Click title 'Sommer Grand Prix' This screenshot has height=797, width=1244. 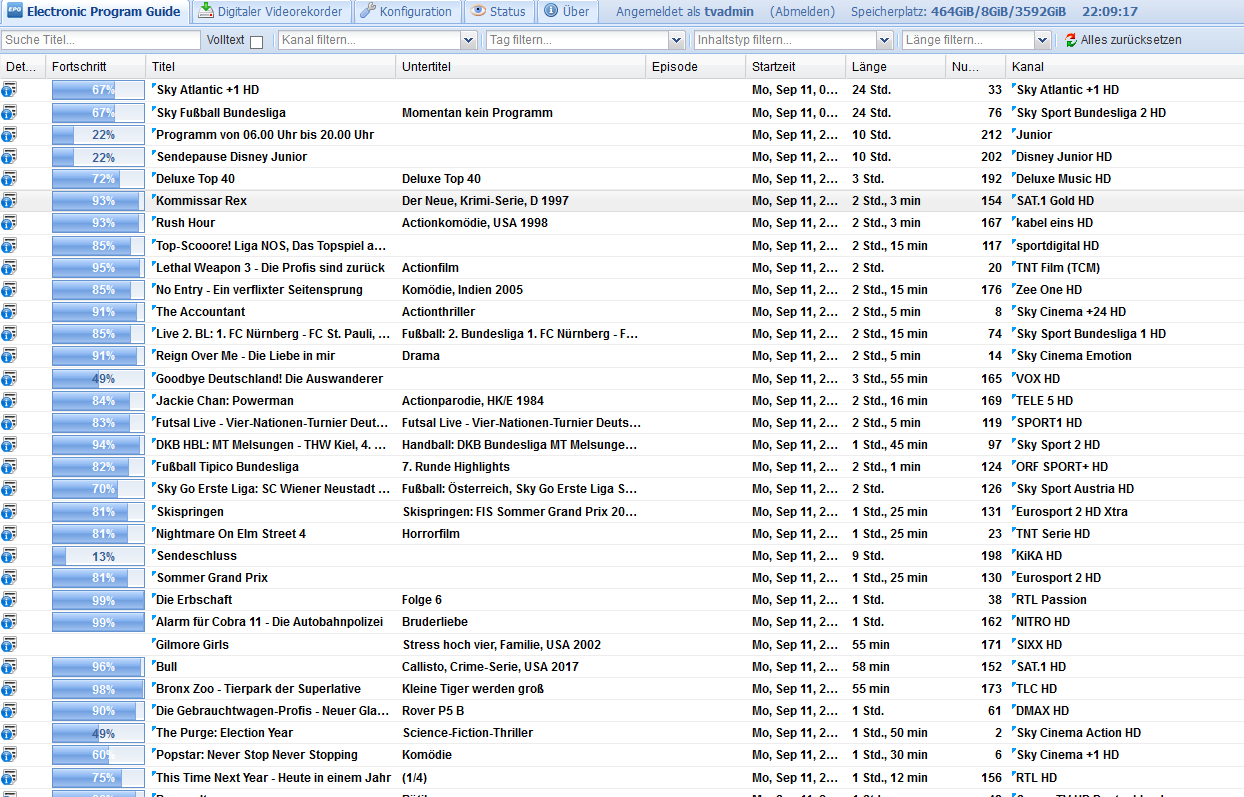coord(212,578)
